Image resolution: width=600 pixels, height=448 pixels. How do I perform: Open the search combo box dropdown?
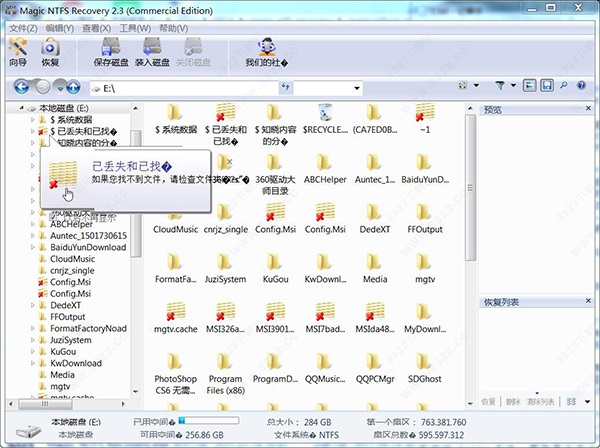tap(357, 88)
